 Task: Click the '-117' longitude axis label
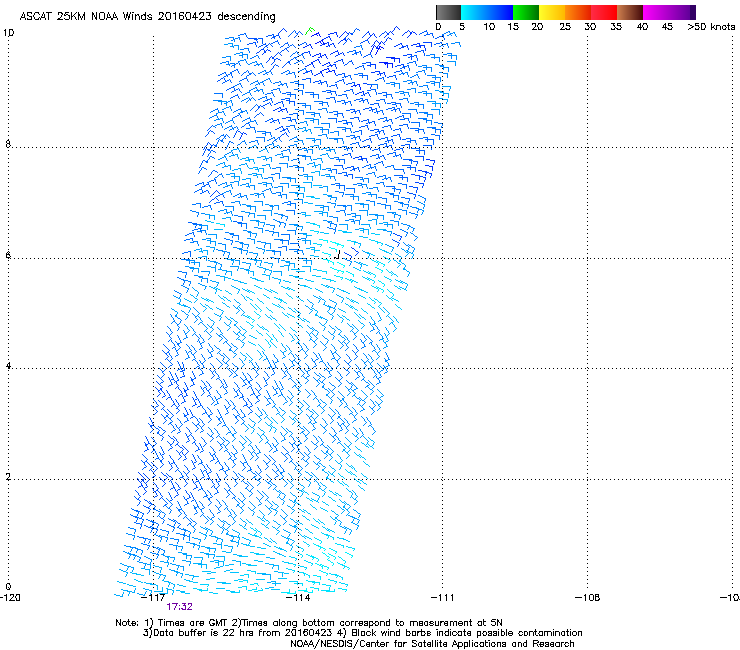(153, 598)
